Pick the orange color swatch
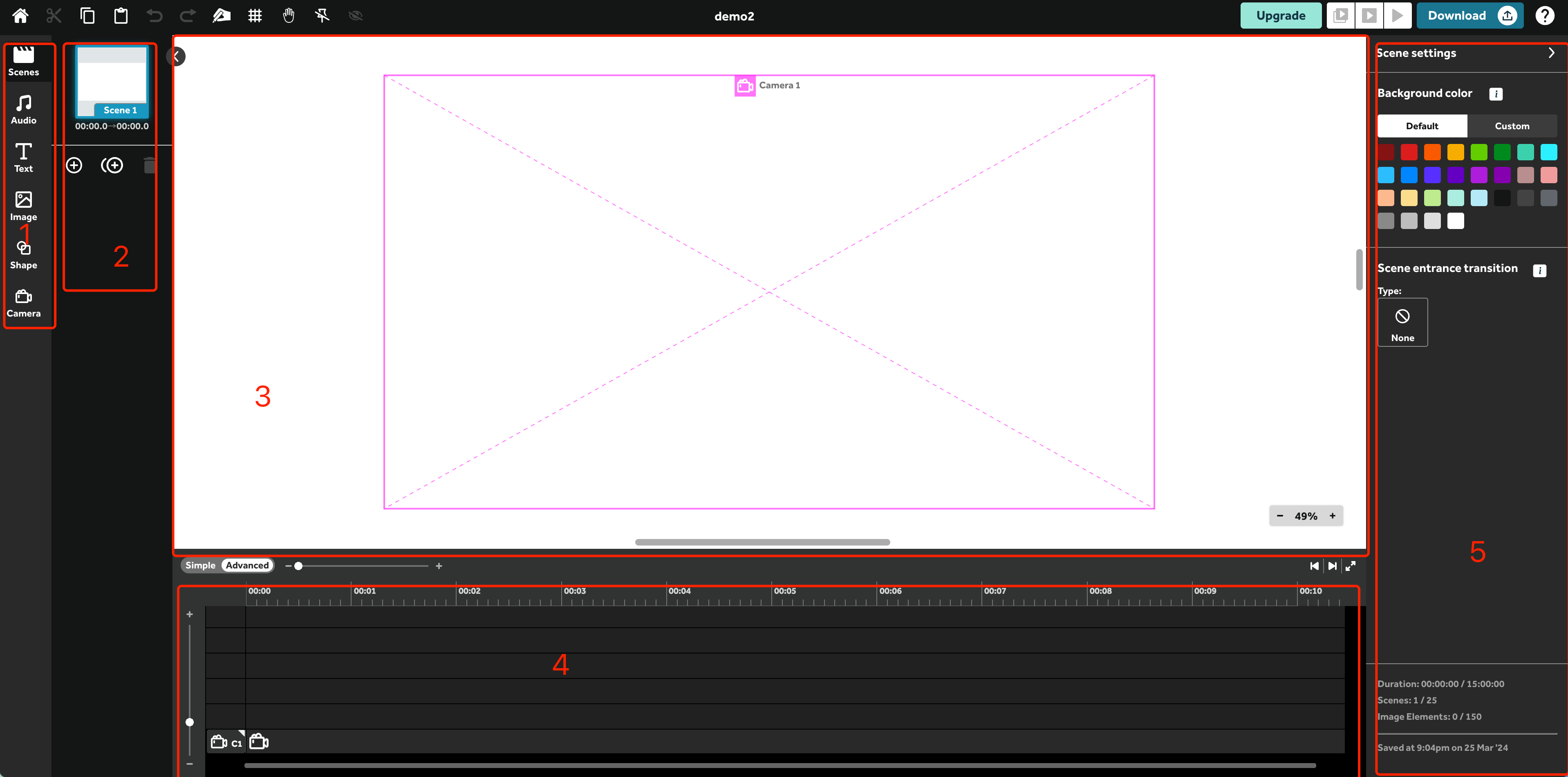 click(x=1432, y=152)
